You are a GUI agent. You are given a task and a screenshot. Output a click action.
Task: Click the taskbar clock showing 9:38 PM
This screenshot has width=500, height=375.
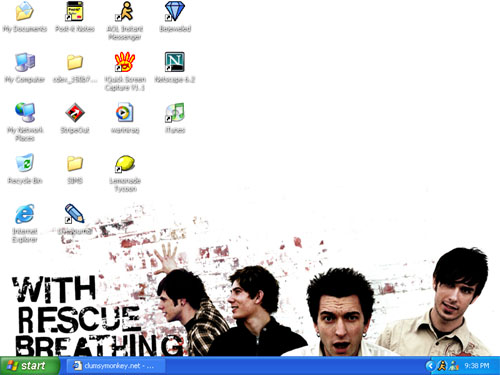coord(477,366)
